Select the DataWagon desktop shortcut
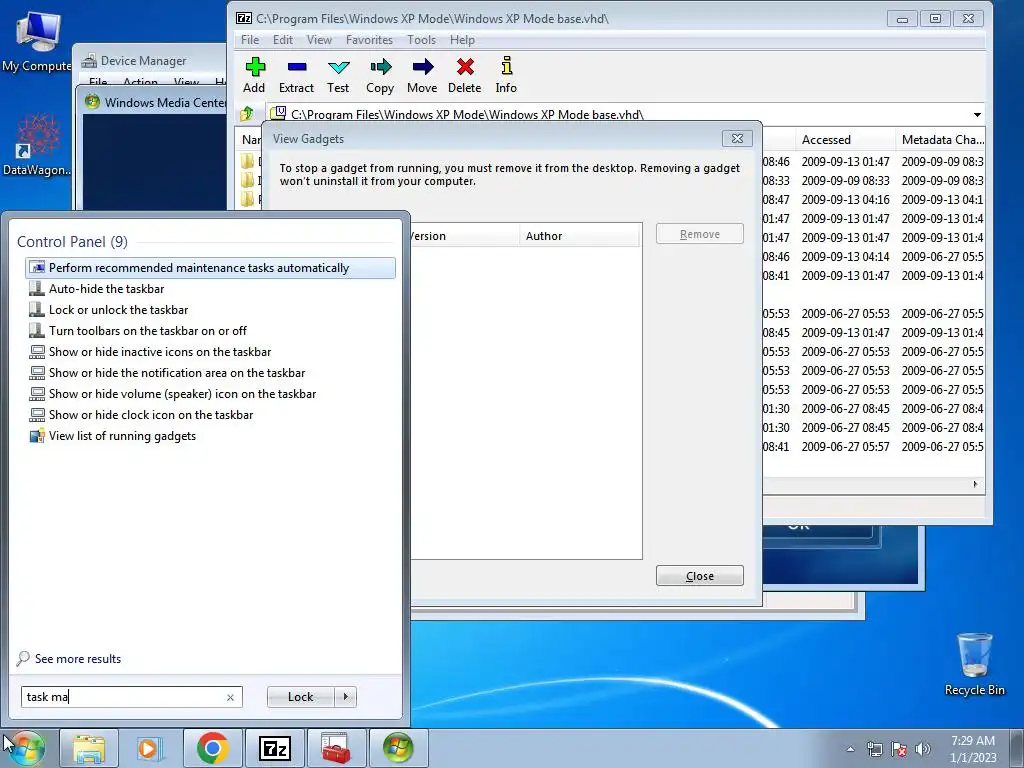The height and width of the screenshot is (768, 1024). (37, 145)
